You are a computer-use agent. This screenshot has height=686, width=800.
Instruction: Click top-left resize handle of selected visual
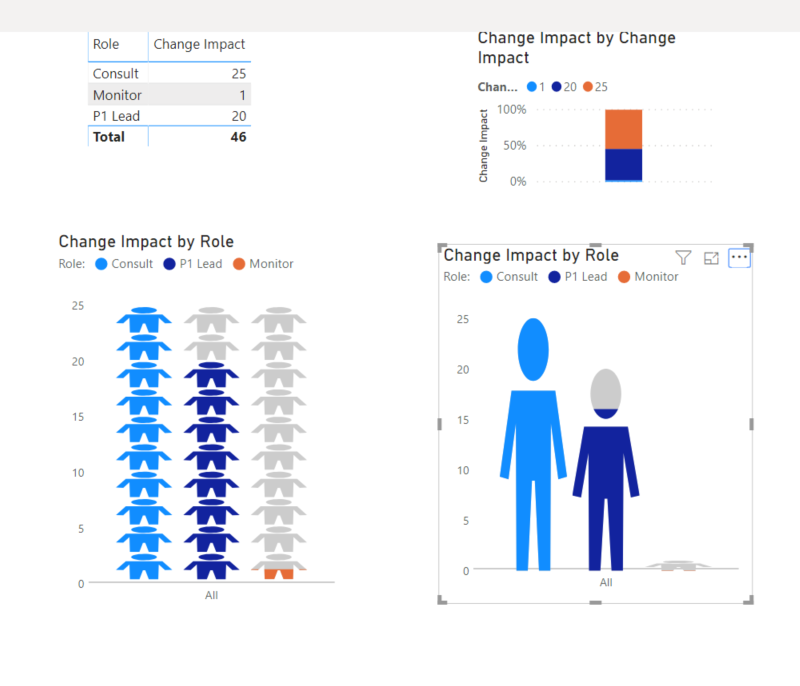(x=442, y=247)
